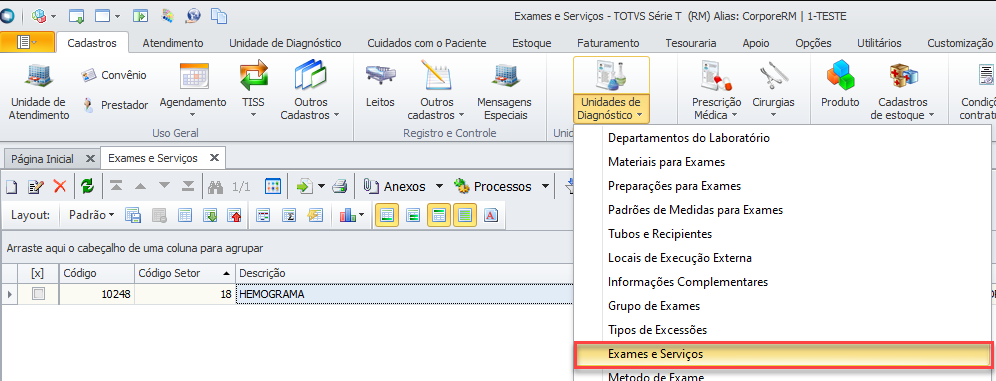The width and height of the screenshot is (996, 381).
Task: Toggle the [x] select-all column header
Action: pyautogui.click(x=37, y=273)
